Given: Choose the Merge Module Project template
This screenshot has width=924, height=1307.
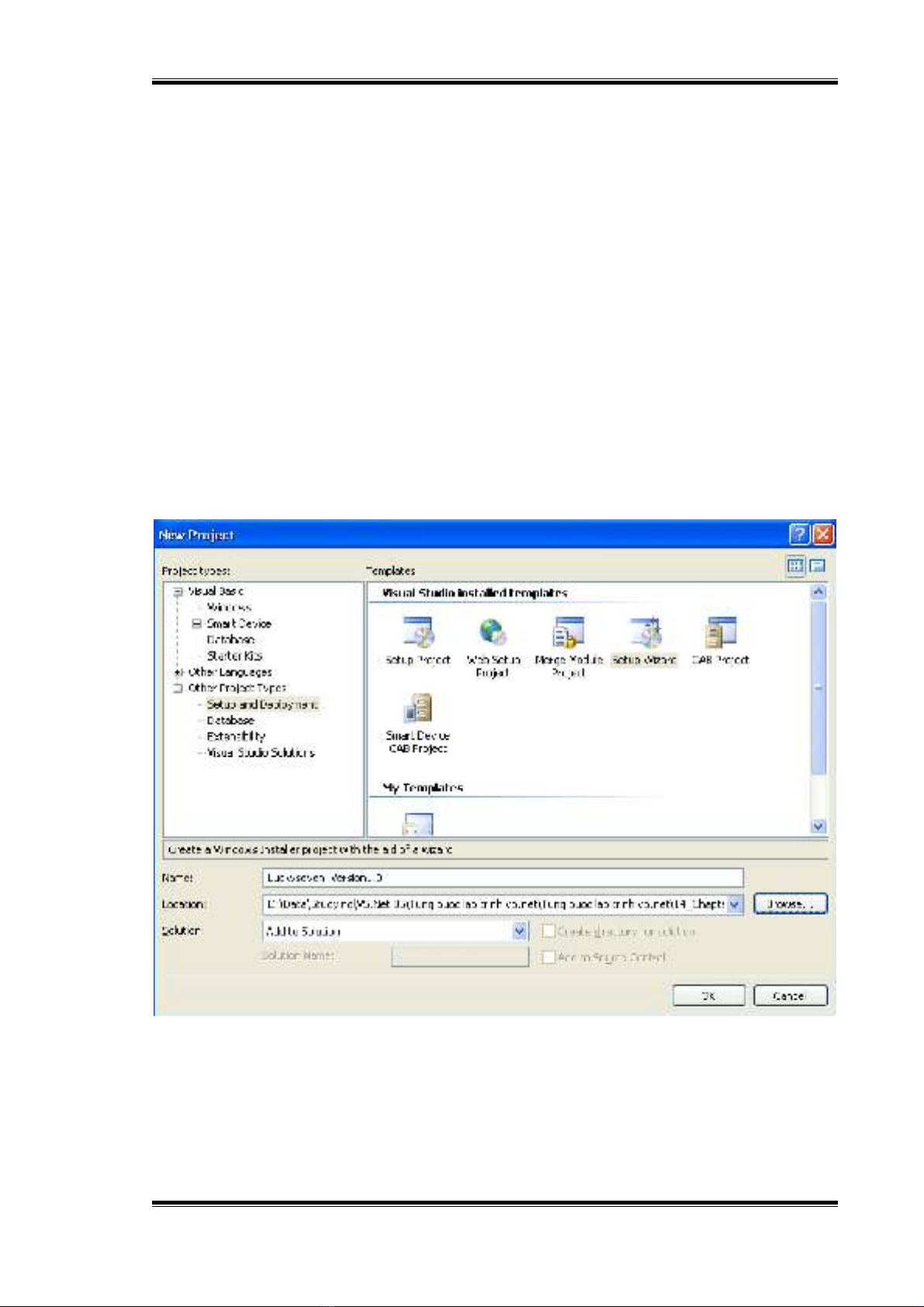Looking at the screenshot, I should coord(568,633).
